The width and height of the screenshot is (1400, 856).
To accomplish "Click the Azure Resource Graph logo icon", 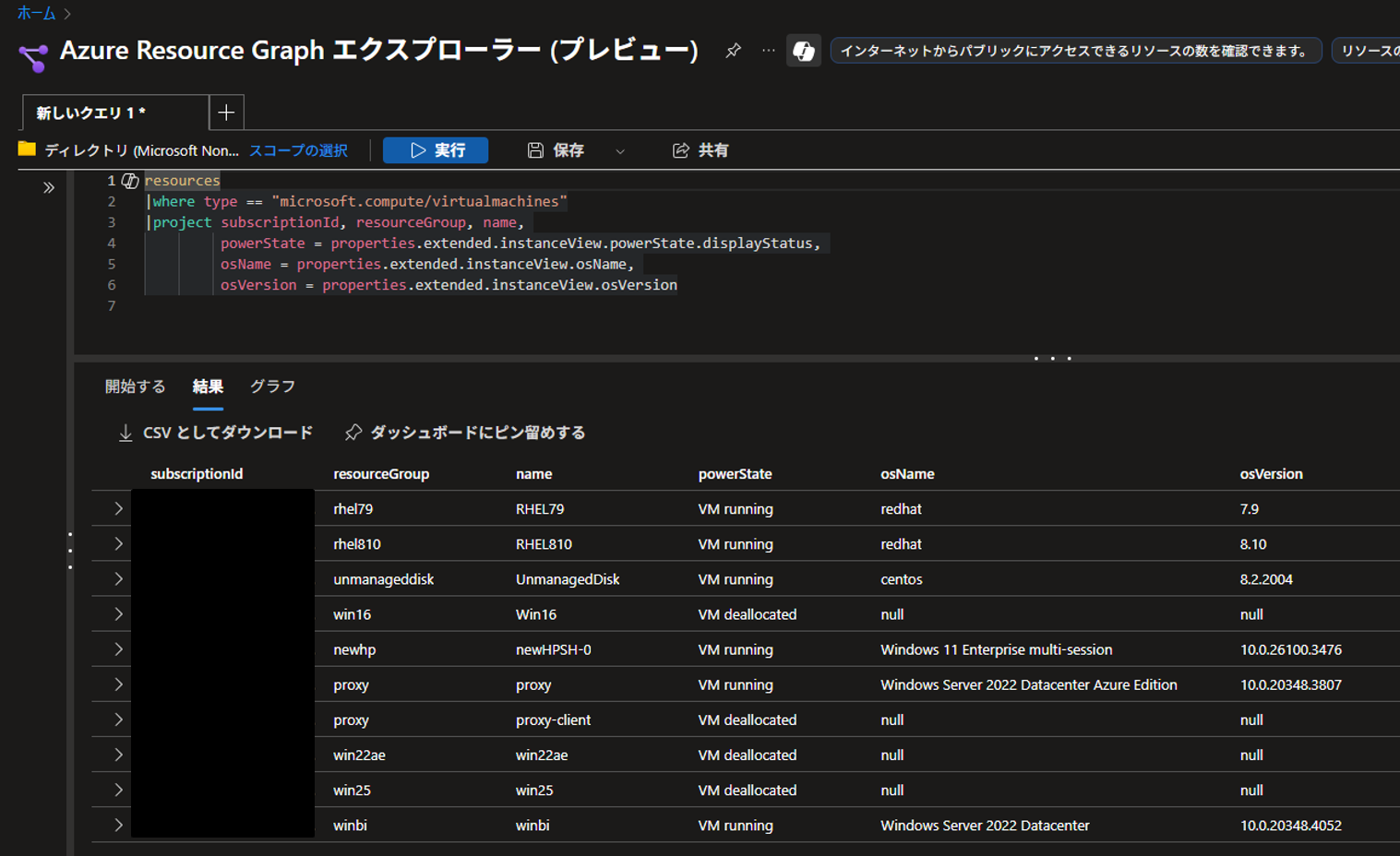I will pos(33,56).
